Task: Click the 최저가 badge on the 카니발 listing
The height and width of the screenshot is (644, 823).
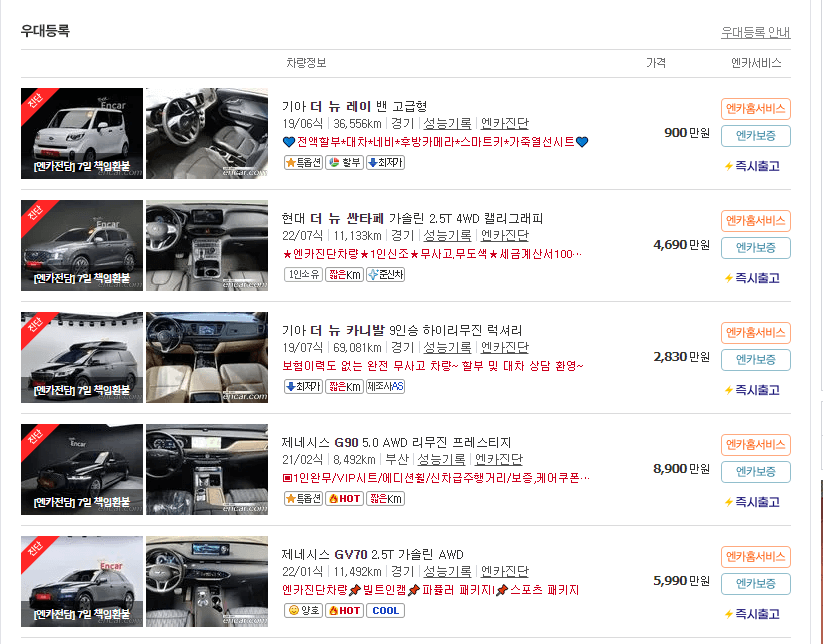Action: pos(305,388)
